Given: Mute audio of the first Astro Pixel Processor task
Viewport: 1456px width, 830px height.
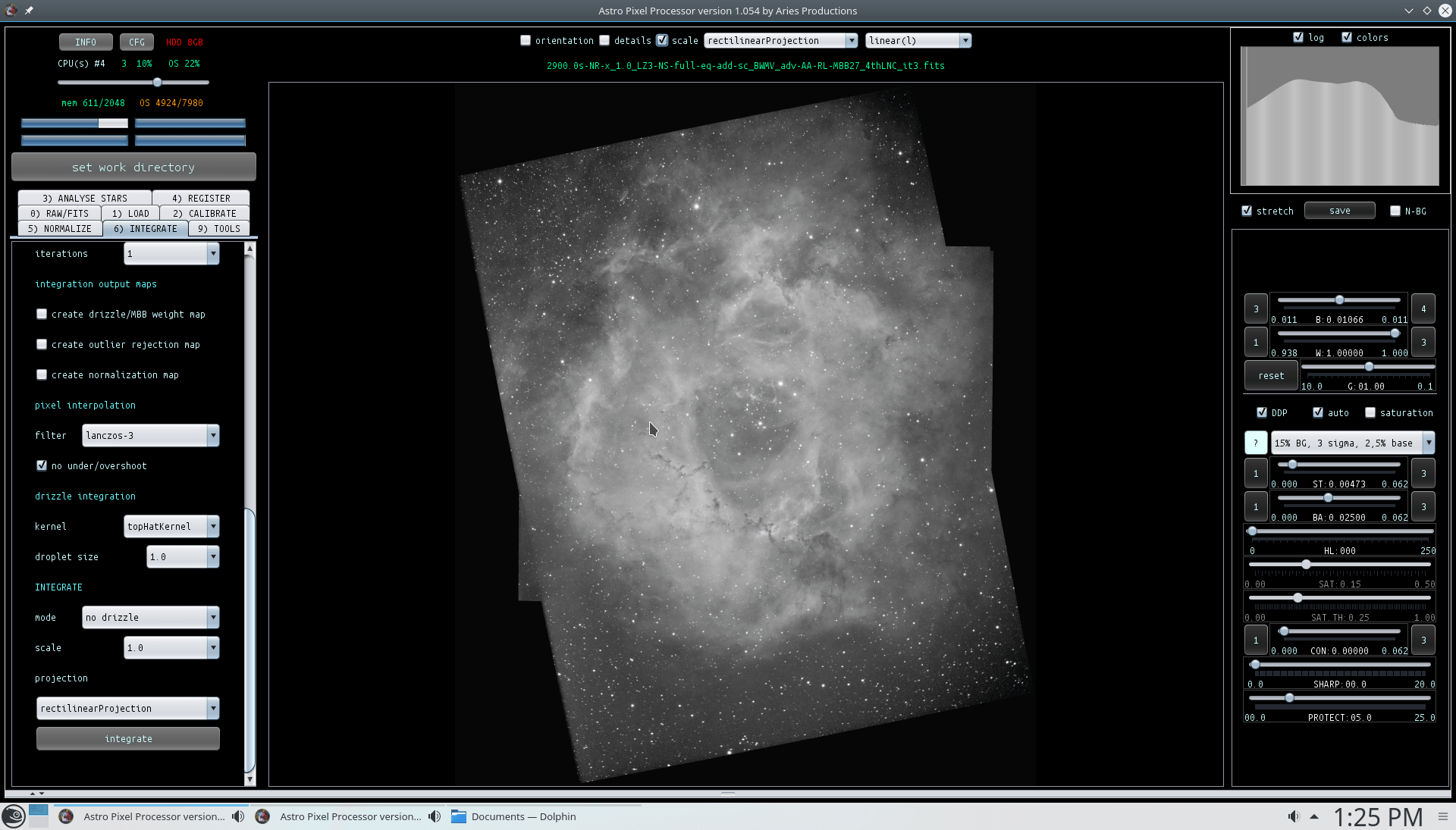Looking at the screenshot, I should tap(238, 816).
